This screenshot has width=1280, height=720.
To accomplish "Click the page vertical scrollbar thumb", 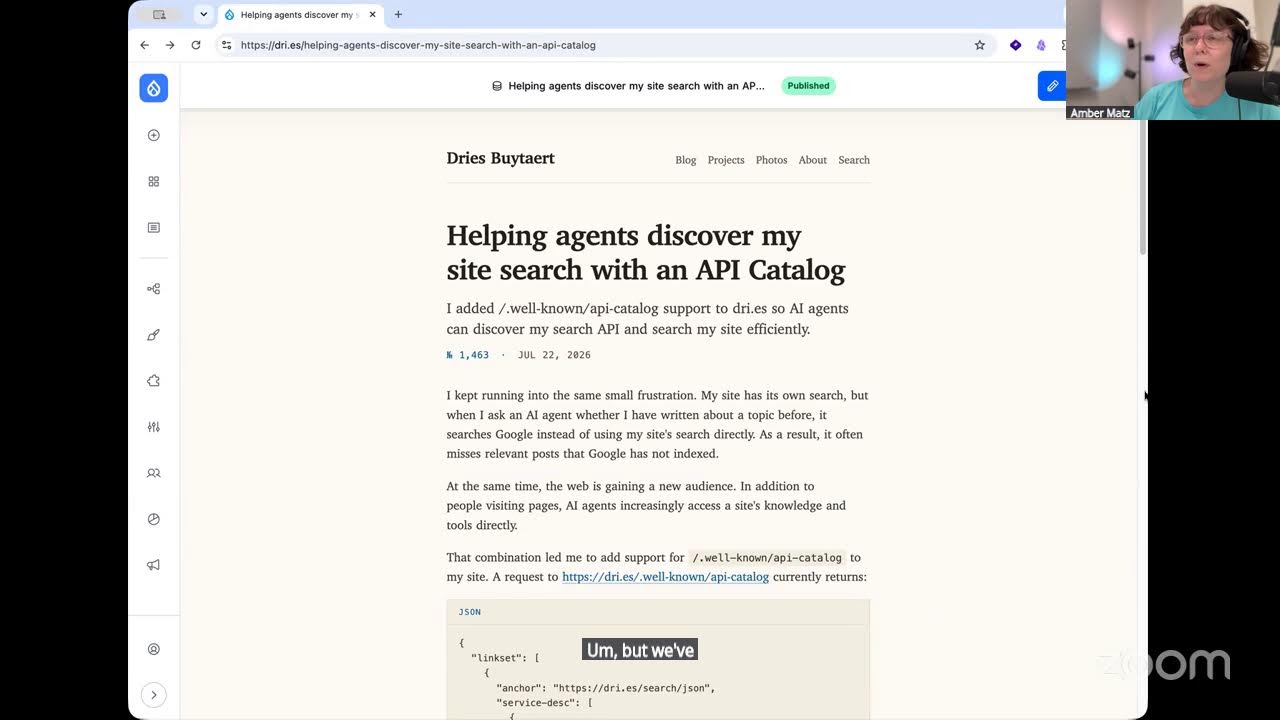I will coord(1143,188).
